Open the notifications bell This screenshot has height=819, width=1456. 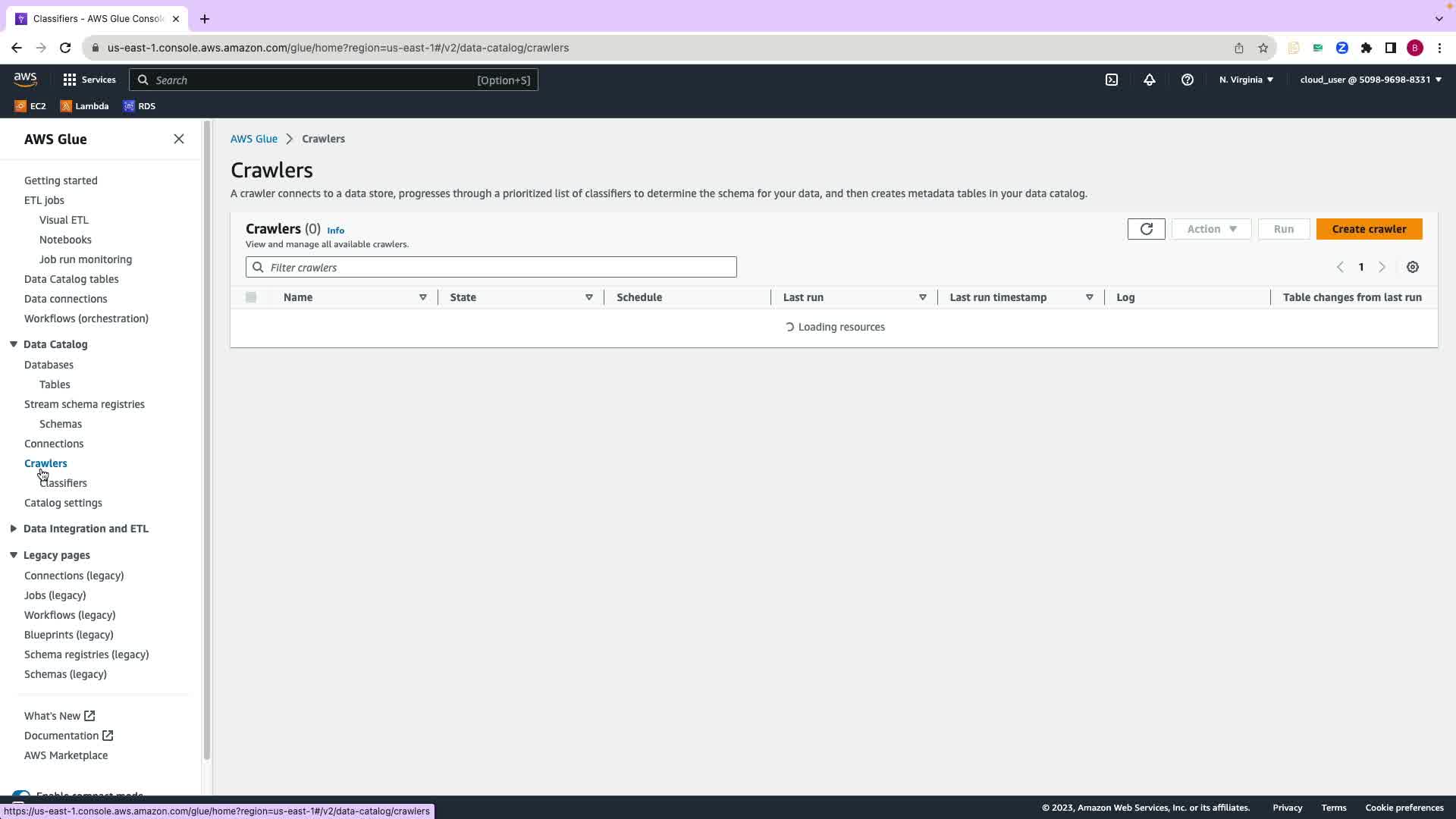click(1150, 80)
